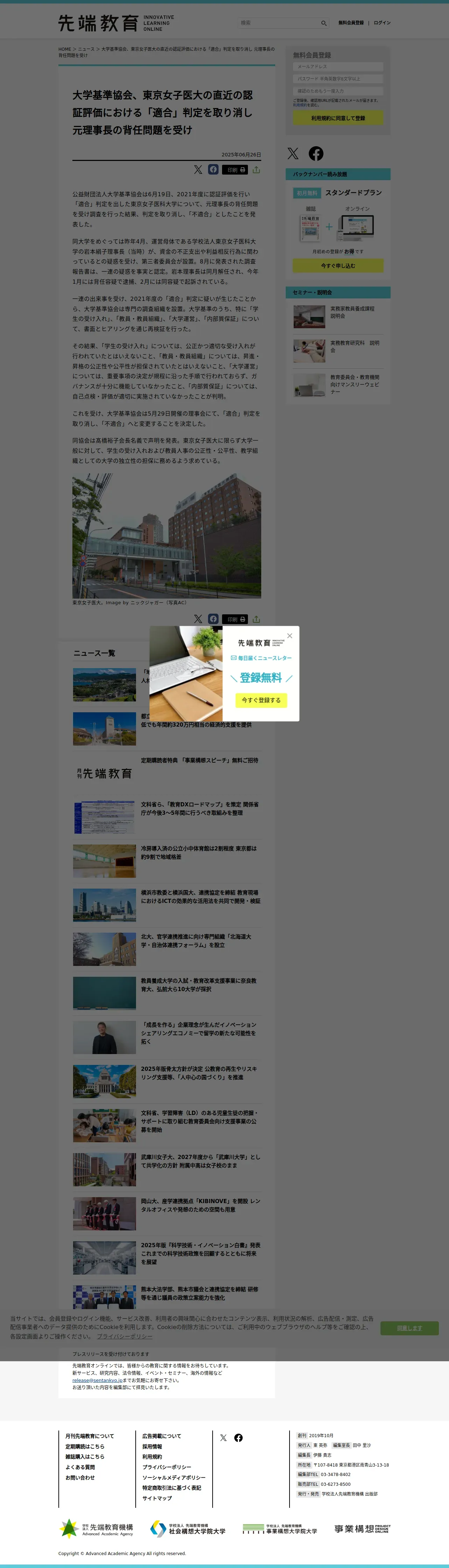Open 定期購読はこちら footer link
This screenshot has height=1568, width=449.
[85, 1446]
